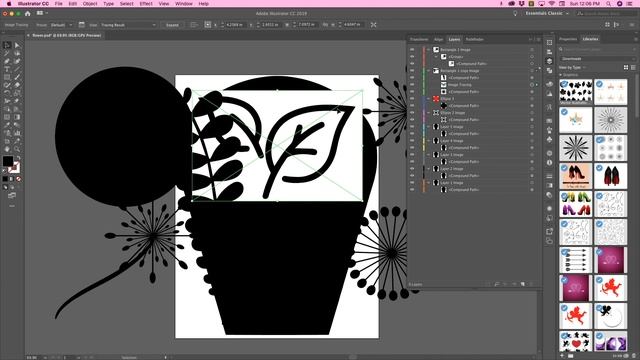Open the Window menu
640x360 pixels.
click(184, 4)
